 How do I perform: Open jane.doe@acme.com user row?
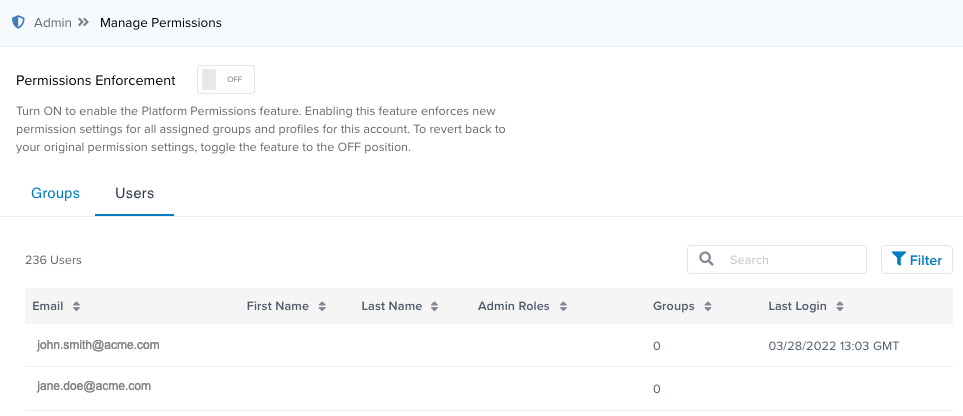coord(94,386)
